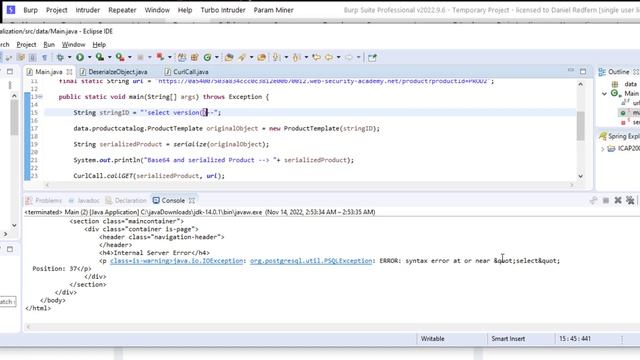Open the Debug button dropdown arrow

pos(69,58)
